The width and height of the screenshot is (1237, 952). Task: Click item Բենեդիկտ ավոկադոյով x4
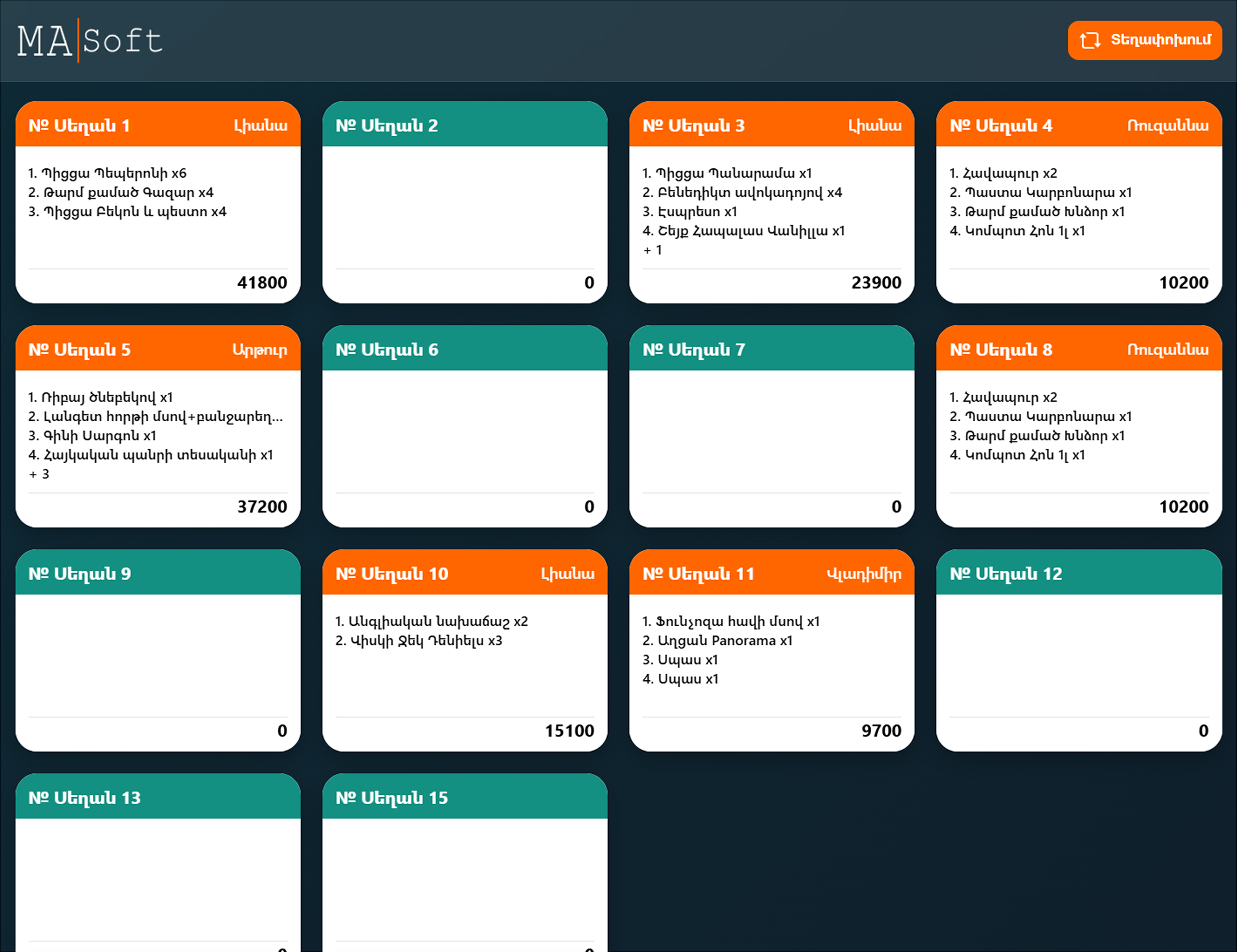[x=743, y=193]
